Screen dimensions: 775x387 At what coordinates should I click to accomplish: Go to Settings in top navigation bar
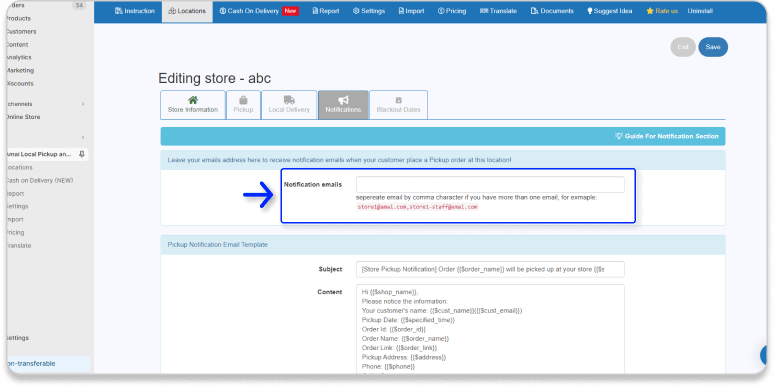[x=369, y=11]
